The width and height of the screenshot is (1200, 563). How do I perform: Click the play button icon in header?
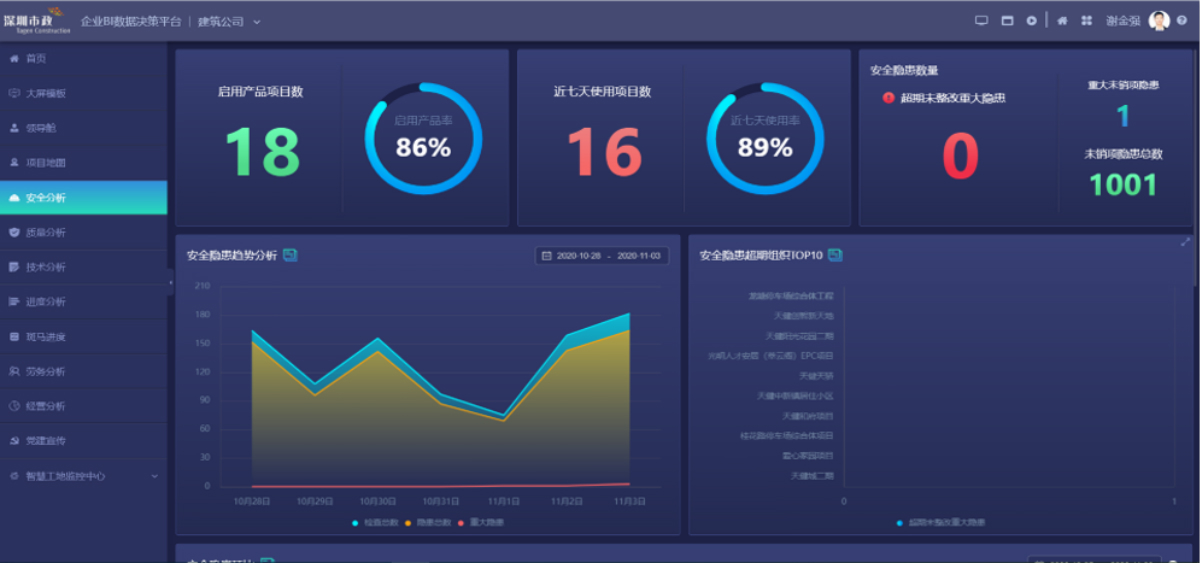(1031, 21)
